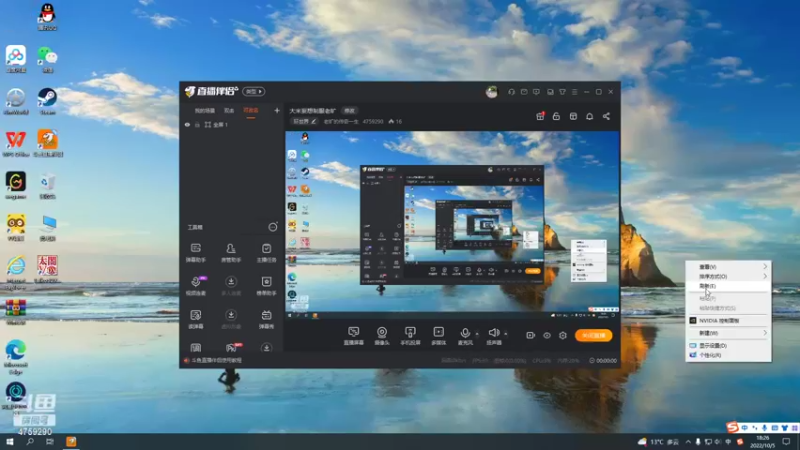Expand the 新建(W) submenu arrow
Screen dimensions: 800x450
765,333
